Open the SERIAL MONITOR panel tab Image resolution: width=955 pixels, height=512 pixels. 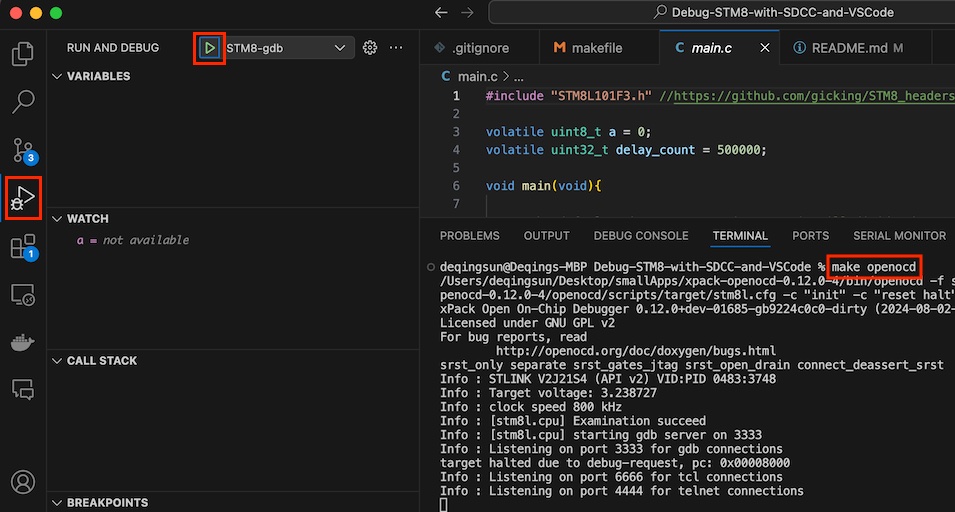point(900,236)
